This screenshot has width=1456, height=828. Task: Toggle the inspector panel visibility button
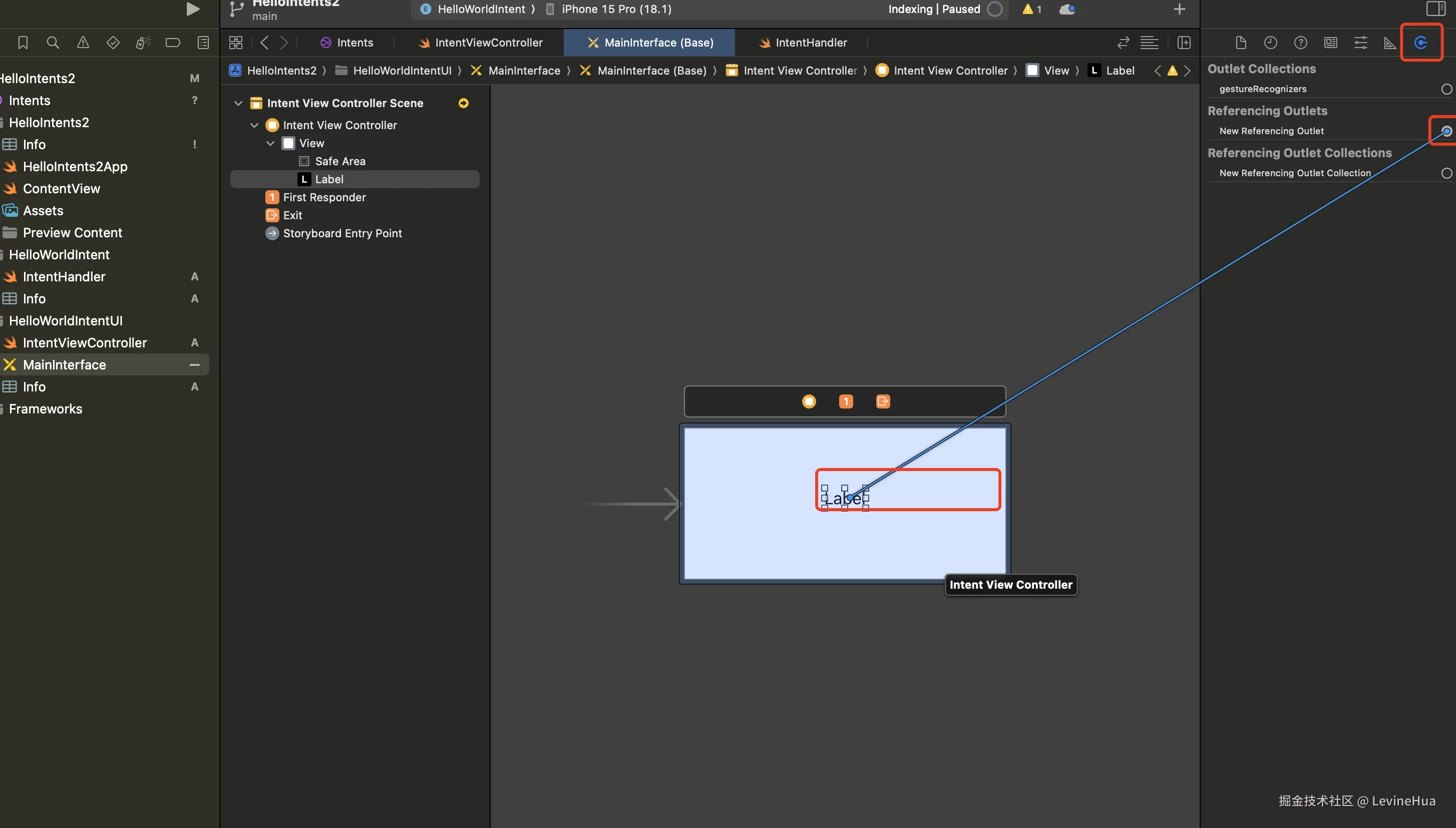1435,9
